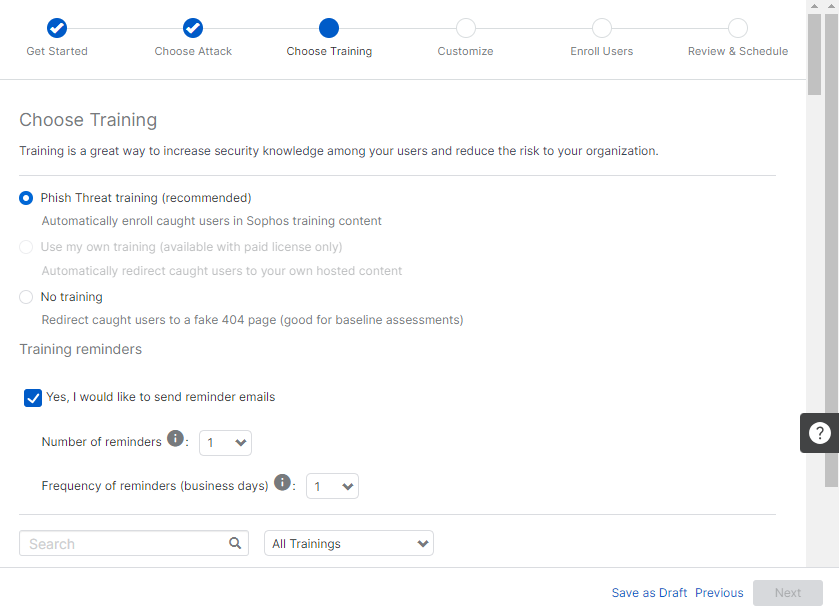Open the Number of reminders dropdown

point(225,442)
